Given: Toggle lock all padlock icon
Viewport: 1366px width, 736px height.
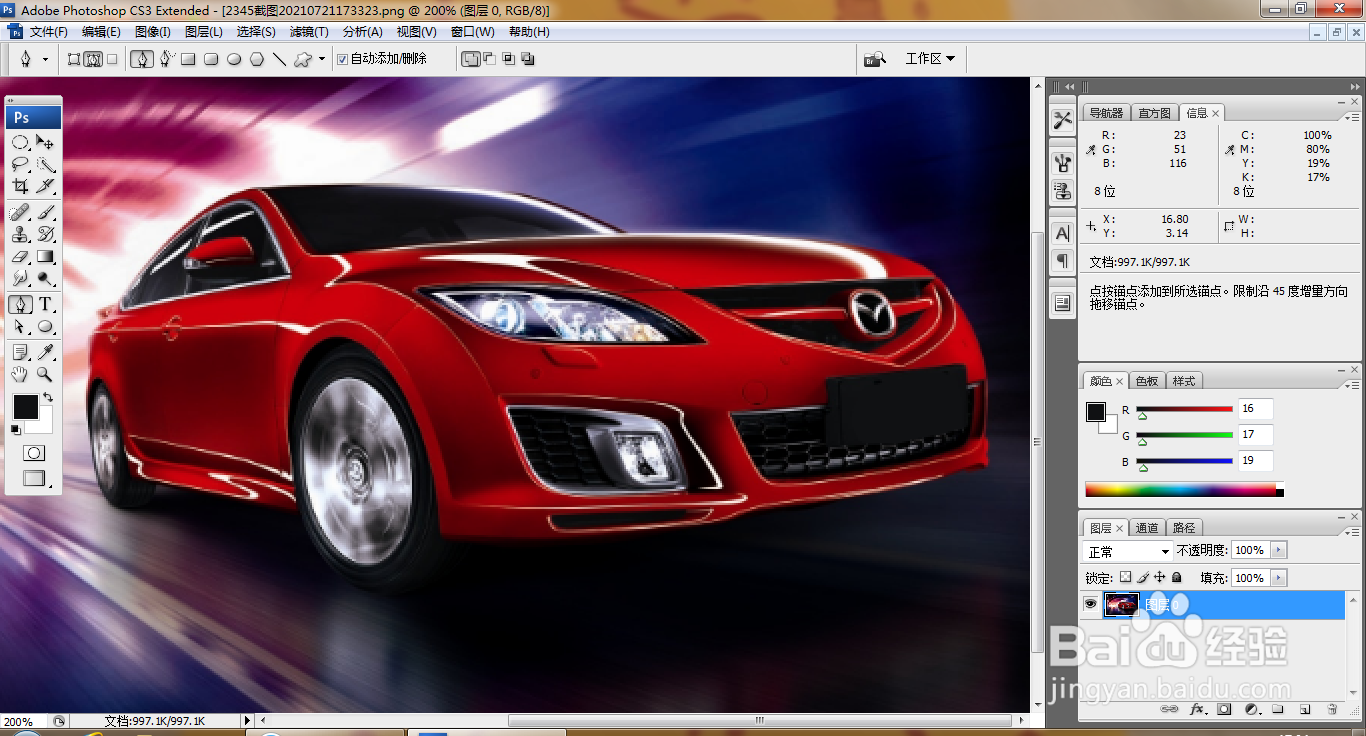Looking at the screenshot, I should click(1177, 577).
